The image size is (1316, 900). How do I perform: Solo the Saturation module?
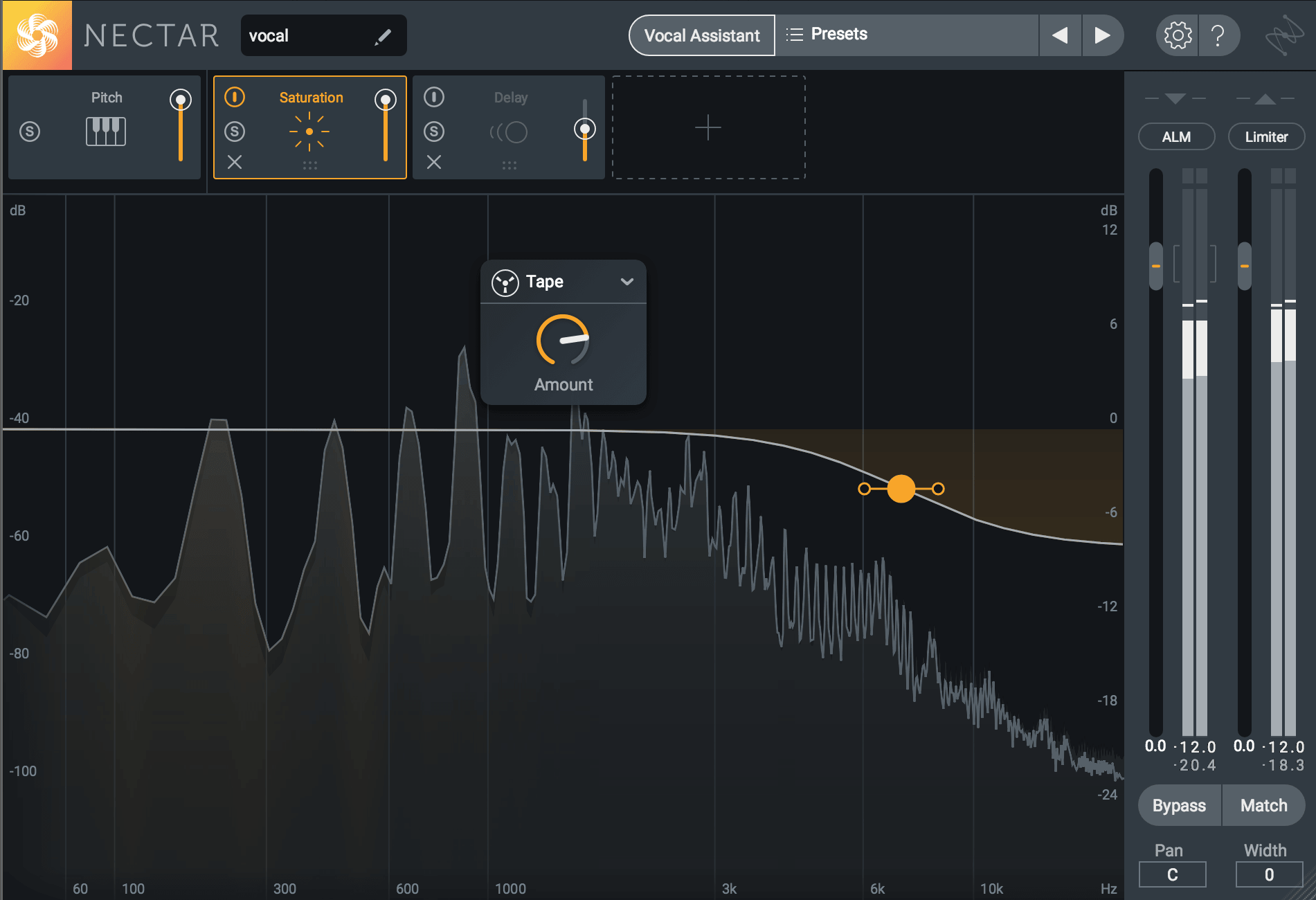click(x=235, y=131)
